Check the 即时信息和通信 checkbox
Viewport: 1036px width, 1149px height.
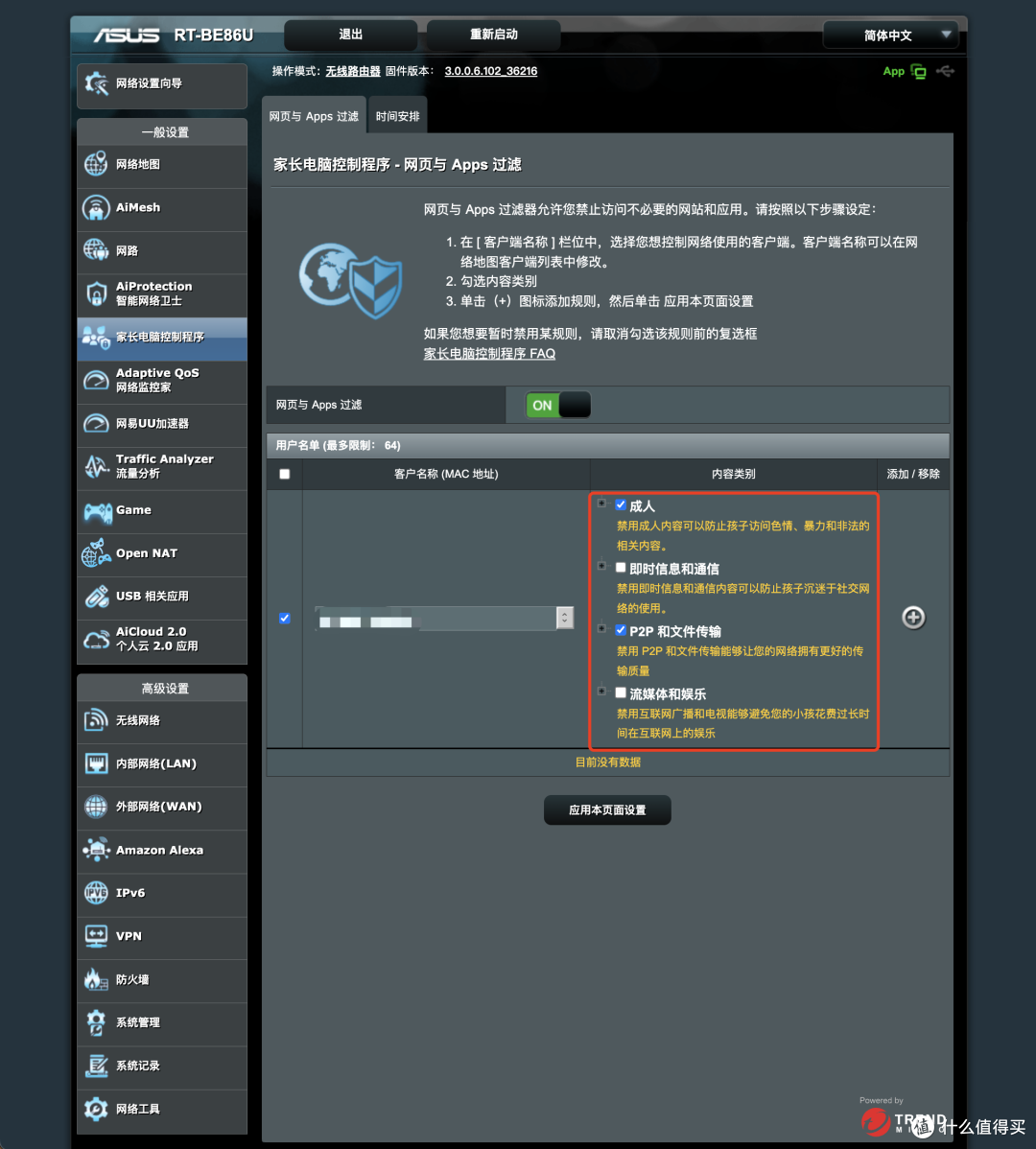tap(621, 567)
